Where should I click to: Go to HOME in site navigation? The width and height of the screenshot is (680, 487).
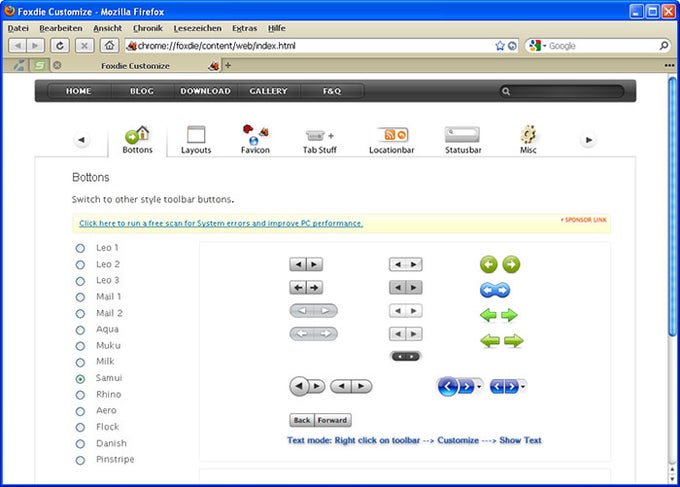(78, 91)
